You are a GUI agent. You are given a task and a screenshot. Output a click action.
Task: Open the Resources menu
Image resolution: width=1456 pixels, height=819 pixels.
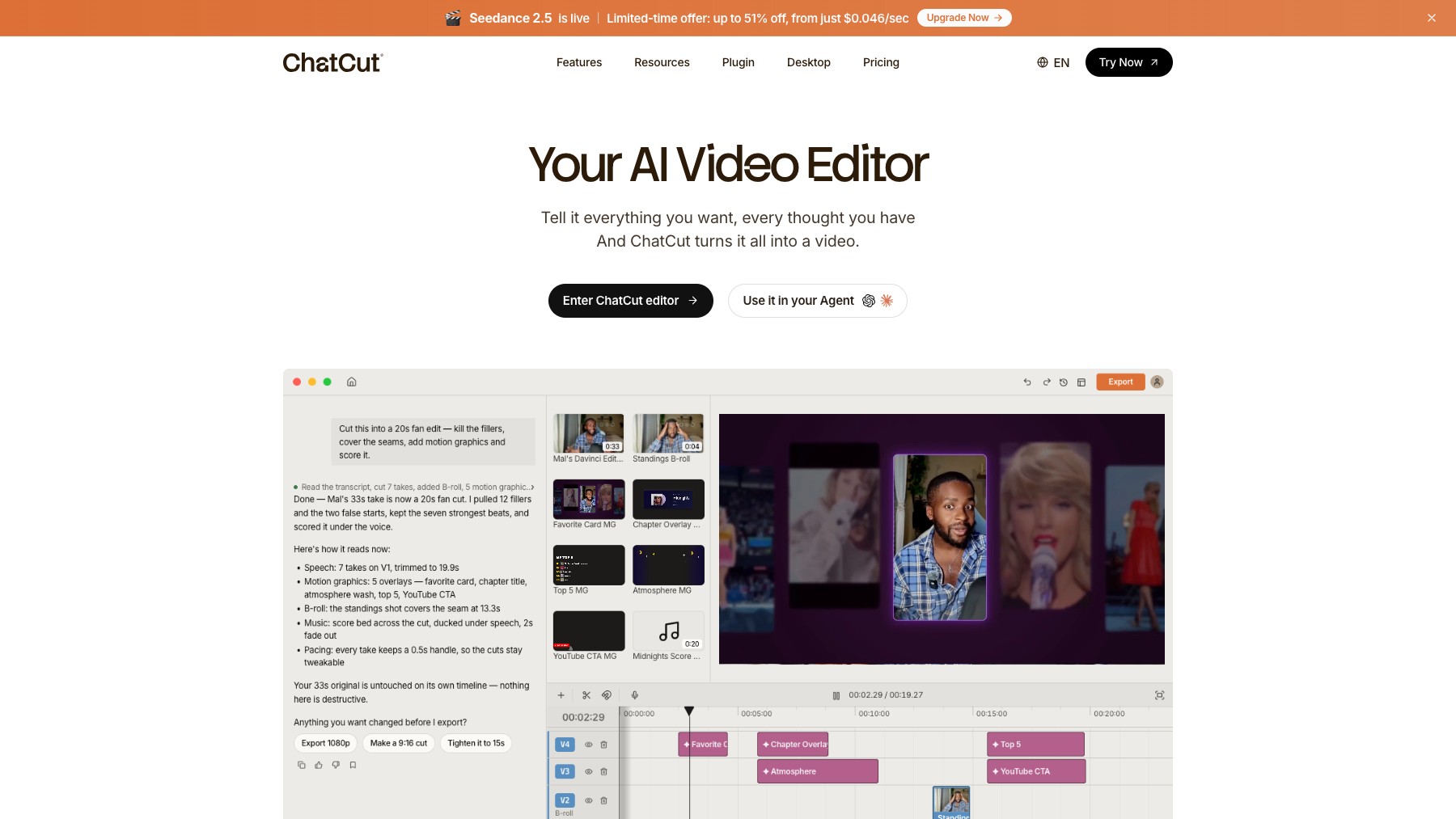(x=662, y=62)
